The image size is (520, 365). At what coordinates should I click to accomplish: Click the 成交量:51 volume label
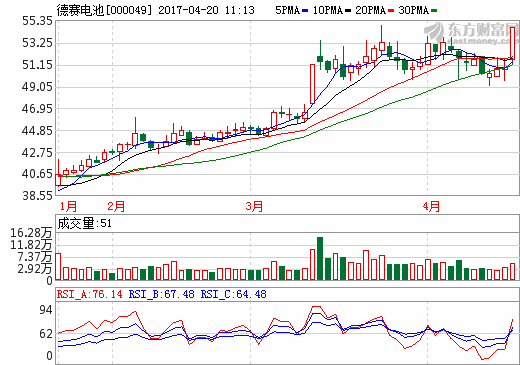point(85,223)
